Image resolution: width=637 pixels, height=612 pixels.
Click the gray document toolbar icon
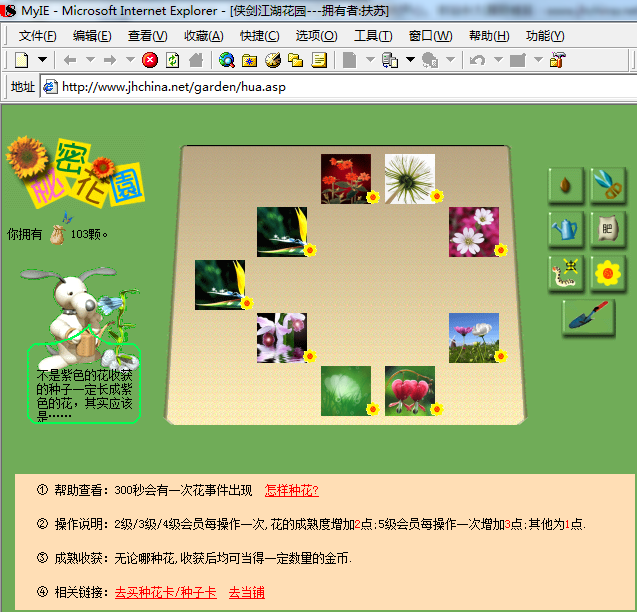coord(349,60)
